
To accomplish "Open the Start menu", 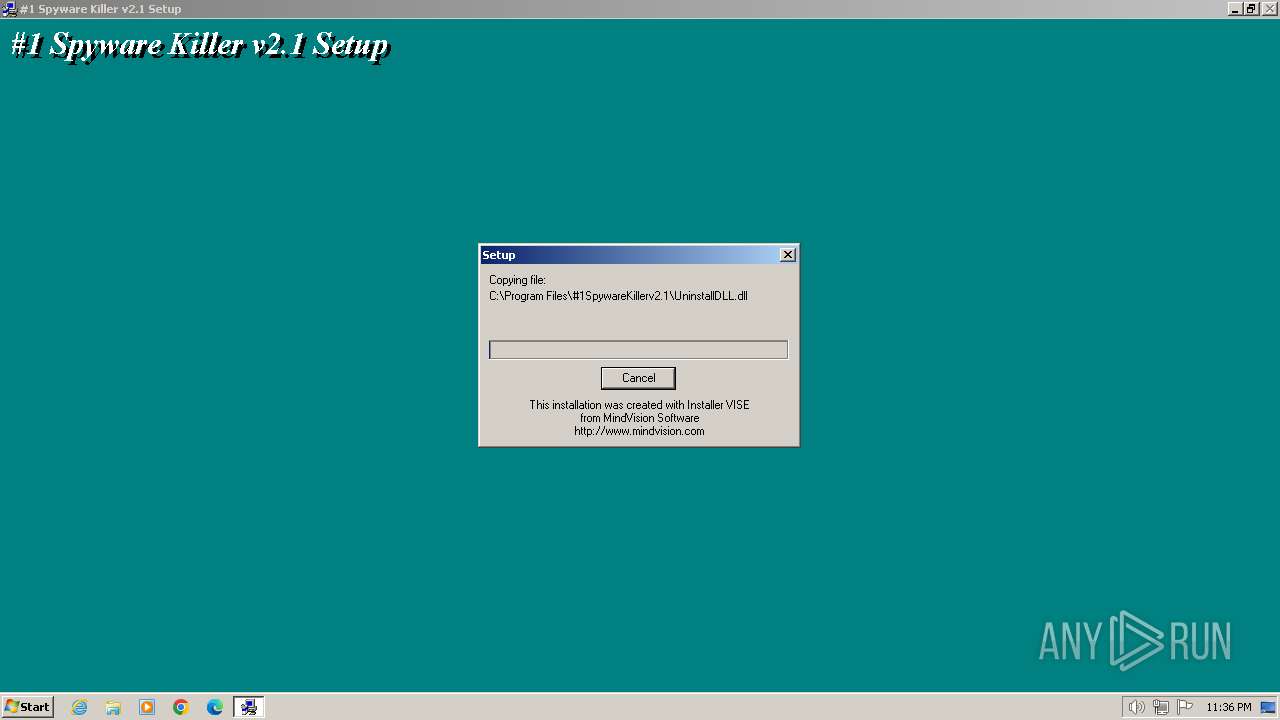I will [x=27, y=707].
